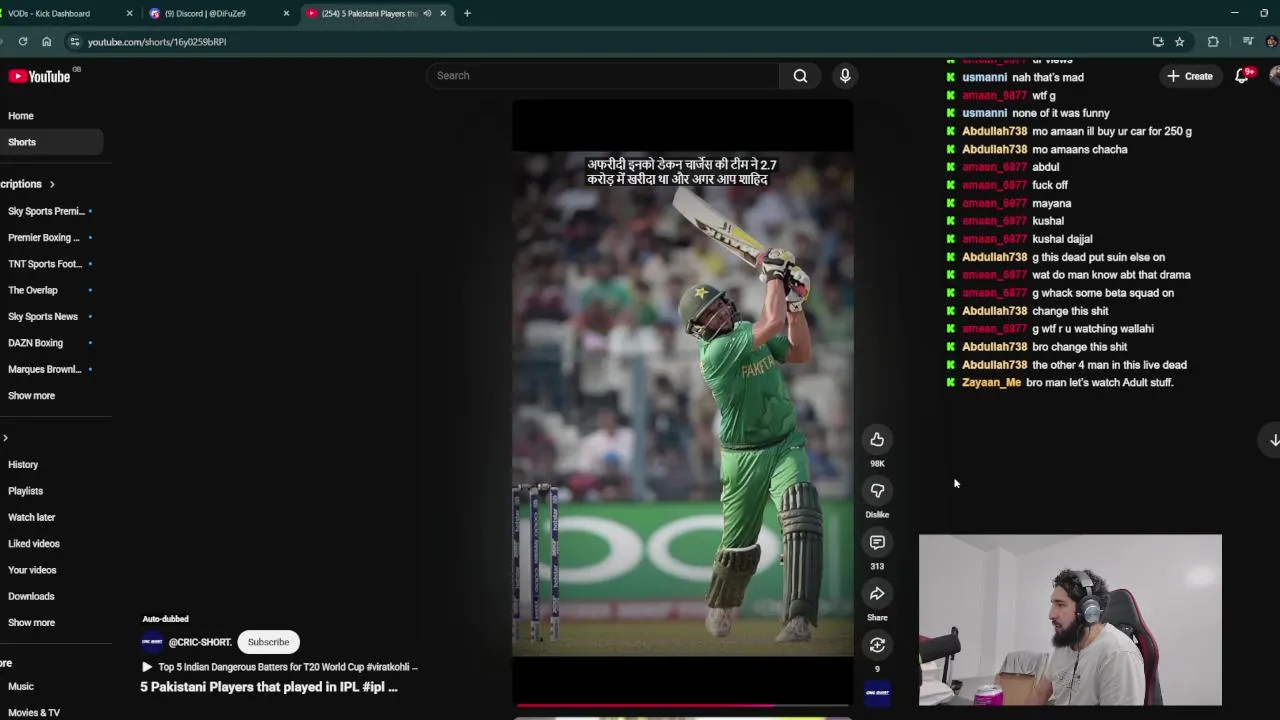
Task: Mute tab via speaker icon on YouTube tab
Action: click(427, 13)
